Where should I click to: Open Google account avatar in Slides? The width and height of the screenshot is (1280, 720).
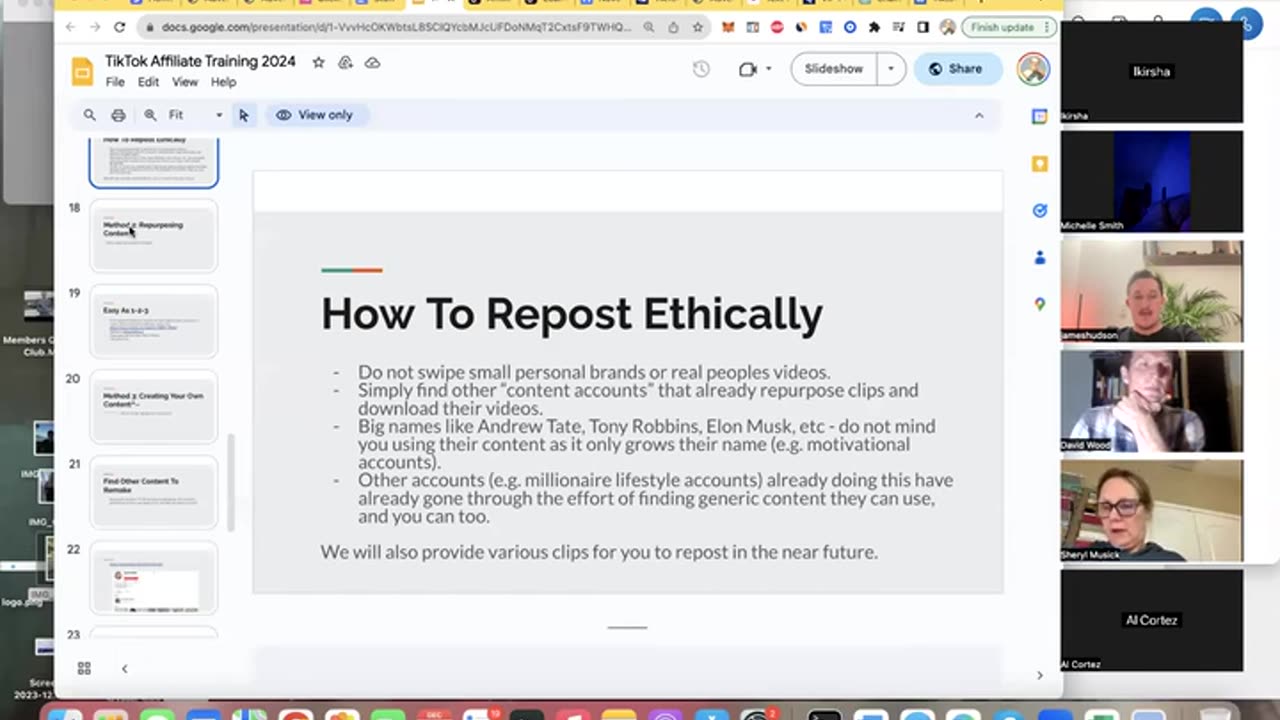[1033, 69]
